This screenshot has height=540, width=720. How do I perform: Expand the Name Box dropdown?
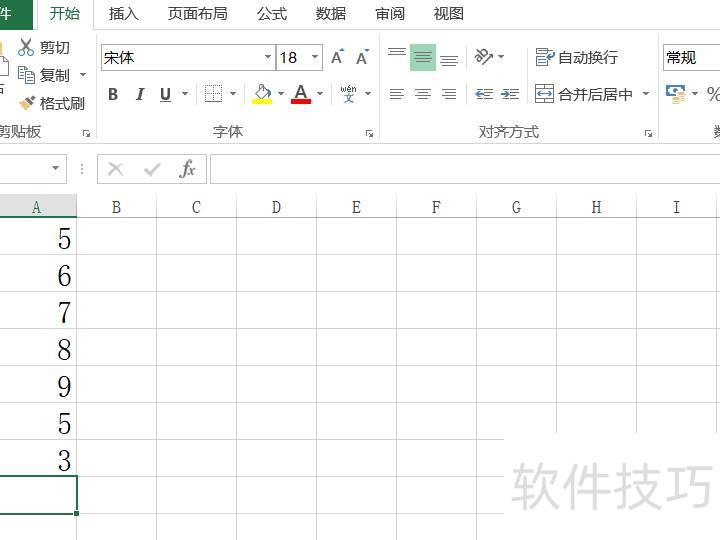coord(56,168)
